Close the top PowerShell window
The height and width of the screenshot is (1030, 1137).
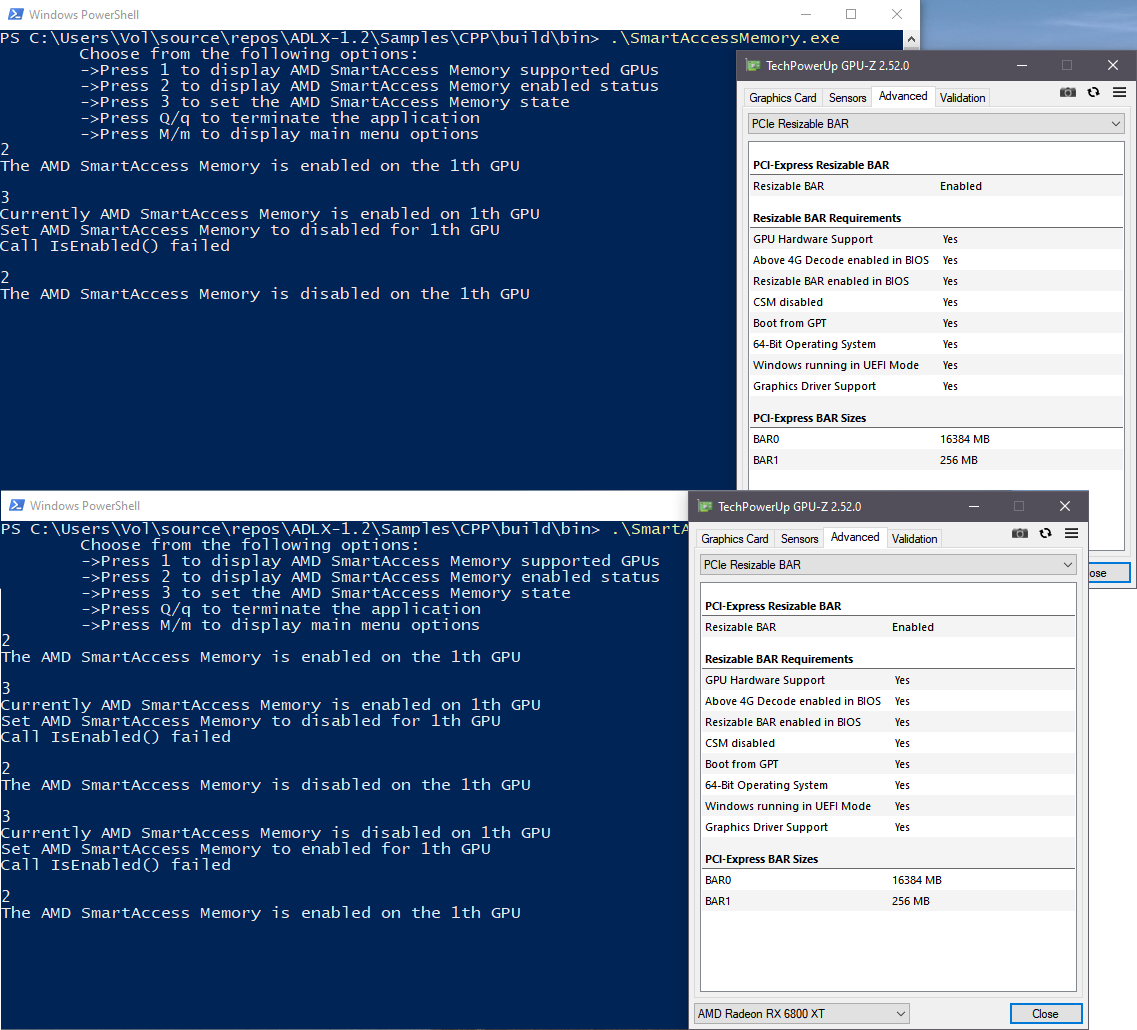(897, 14)
